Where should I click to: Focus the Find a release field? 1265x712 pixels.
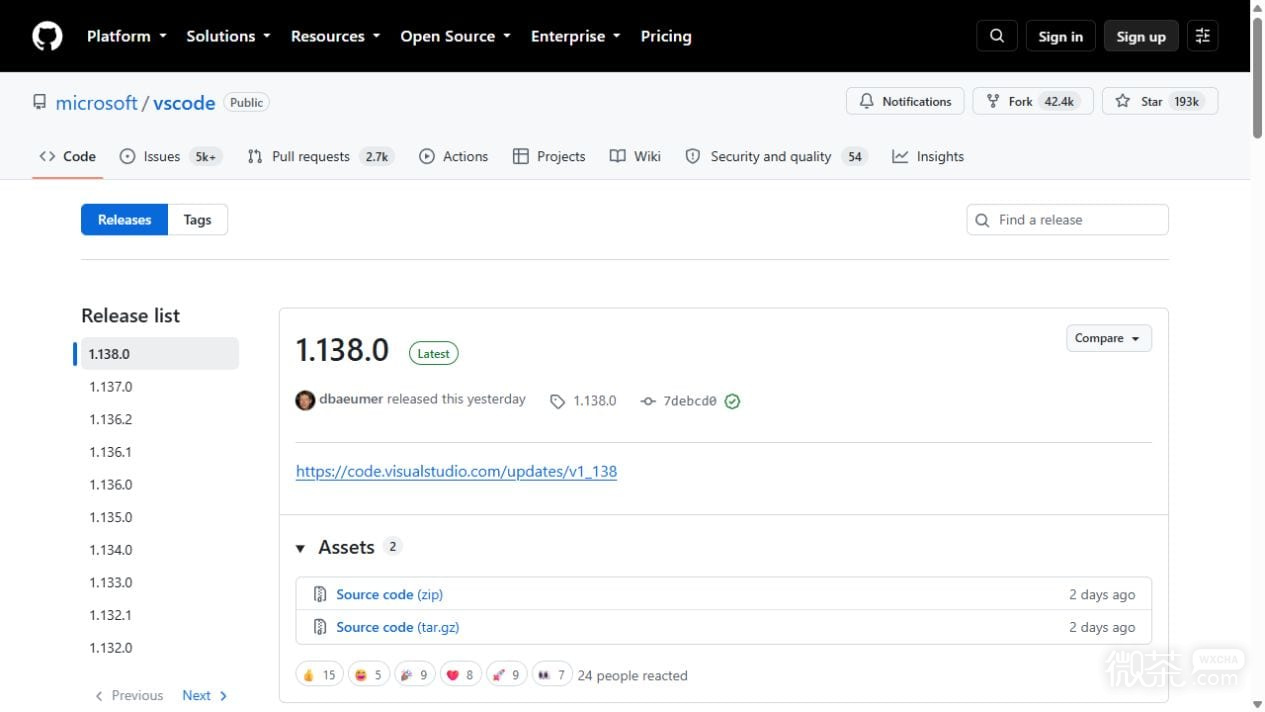pos(1067,220)
